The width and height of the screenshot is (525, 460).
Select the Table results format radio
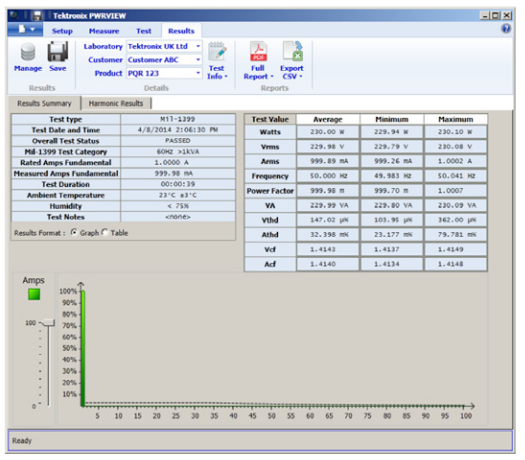coord(105,232)
